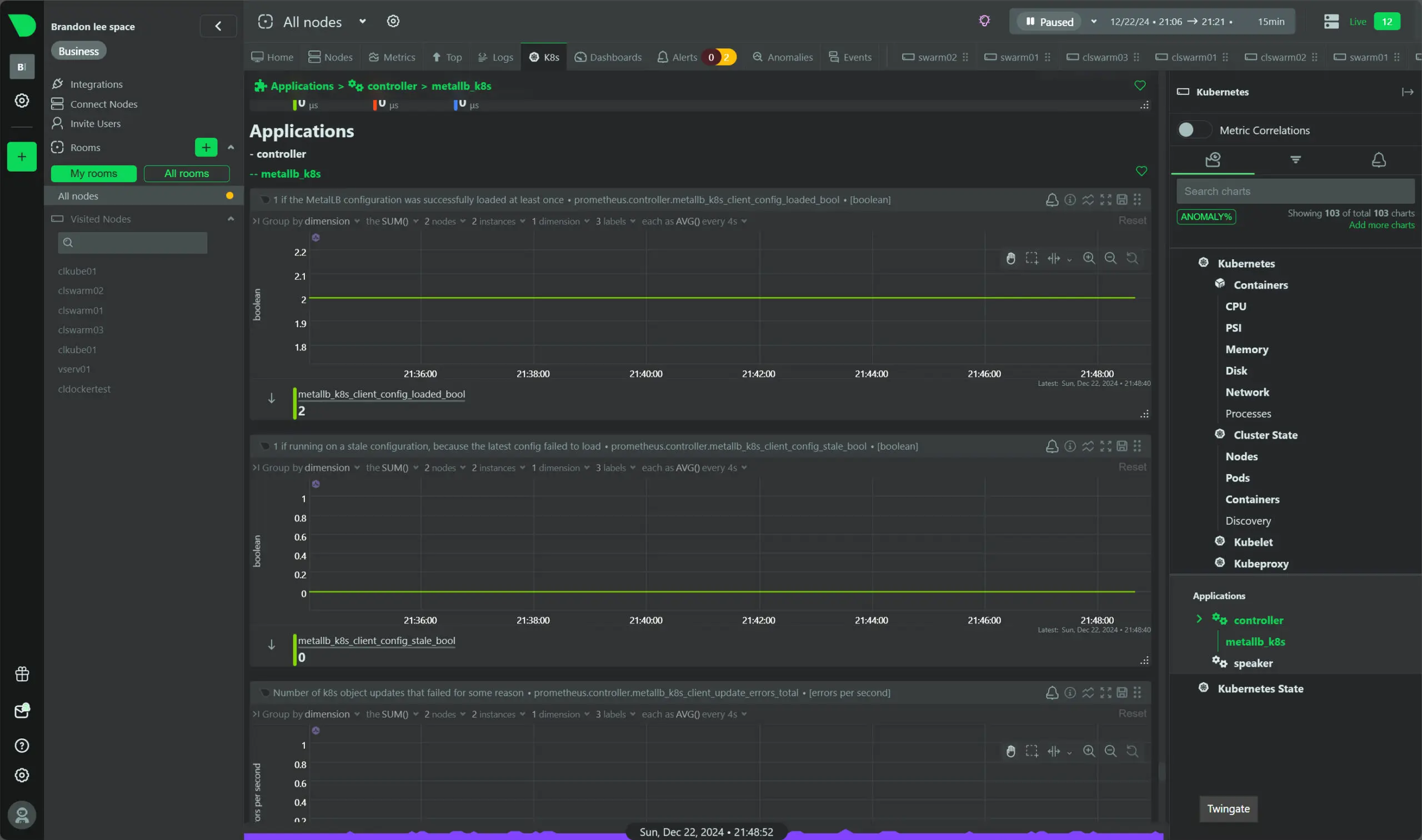This screenshot has width=1422, height=840.
Task: Zoom out on the config loaded chart
Action: 1110,259
